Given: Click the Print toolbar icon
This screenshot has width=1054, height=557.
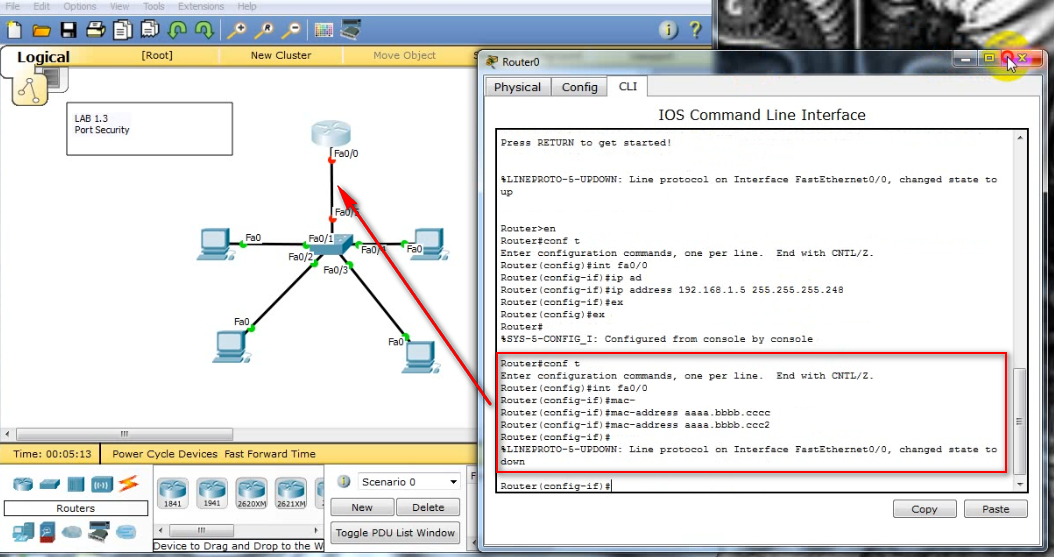Looking at the screenshot, I should [95, 30].
